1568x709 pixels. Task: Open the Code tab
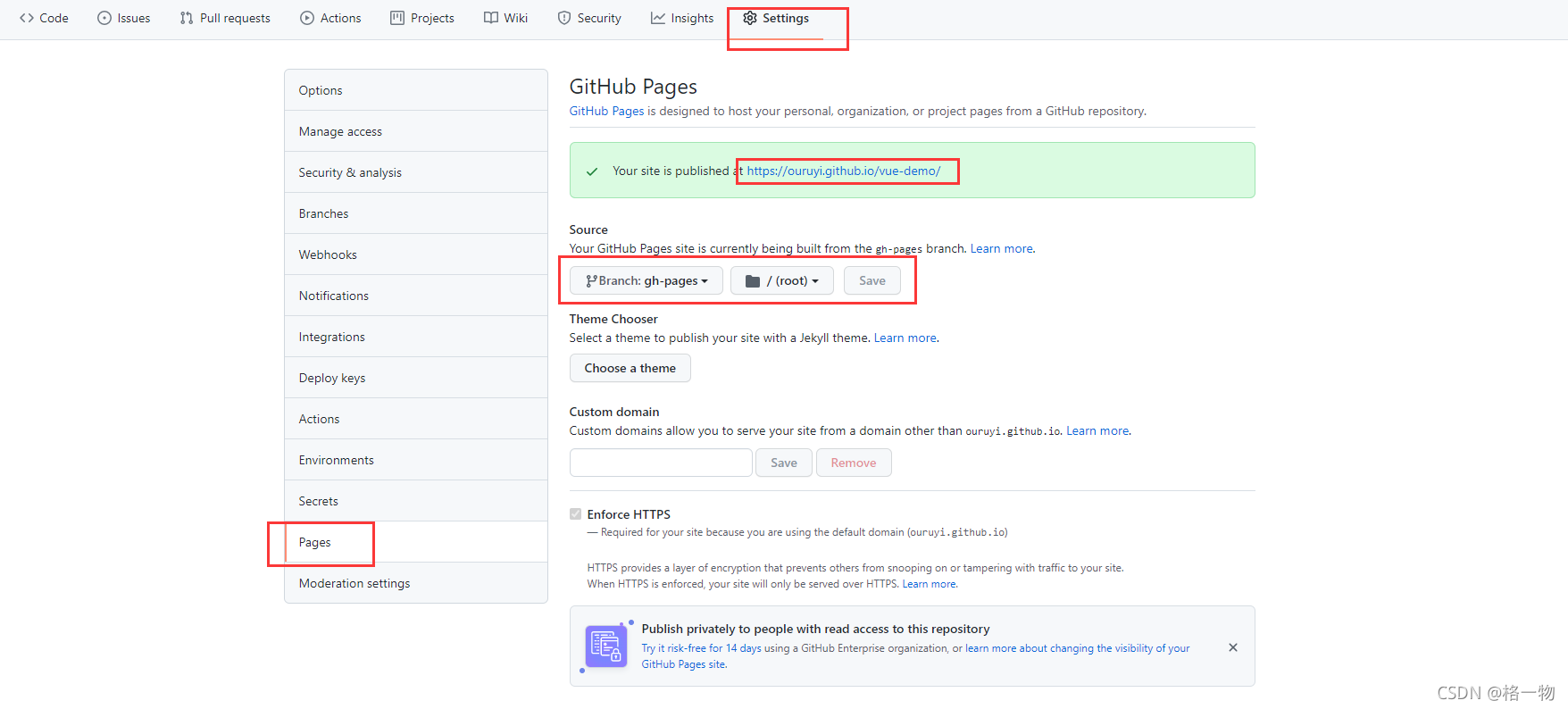44,18
